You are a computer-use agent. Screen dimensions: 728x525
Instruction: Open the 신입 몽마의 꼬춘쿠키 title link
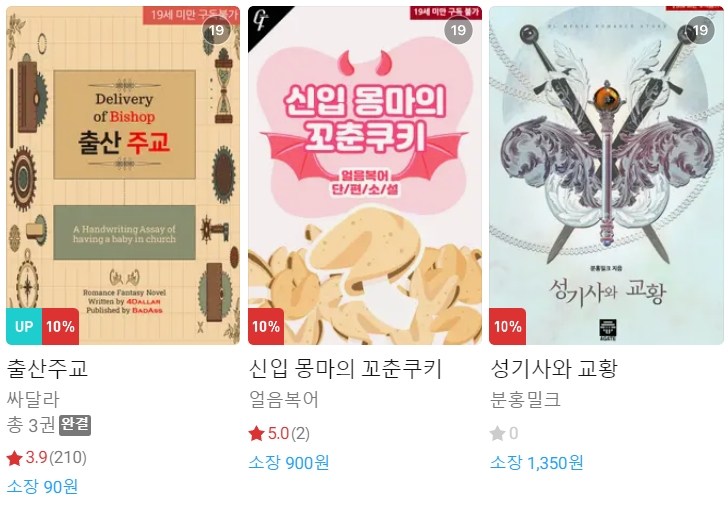pos(345,369)
